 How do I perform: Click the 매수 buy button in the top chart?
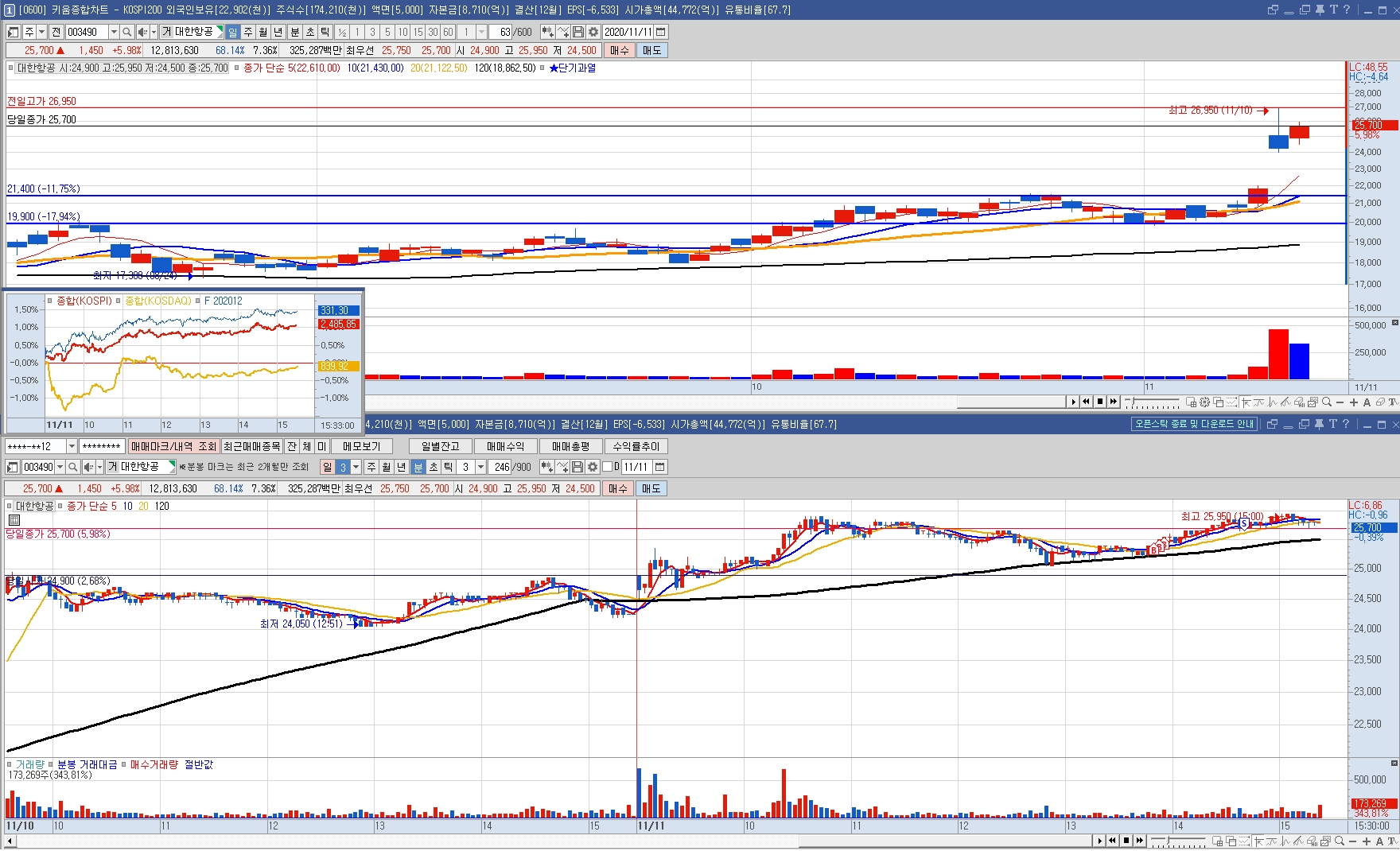(620, 50)
